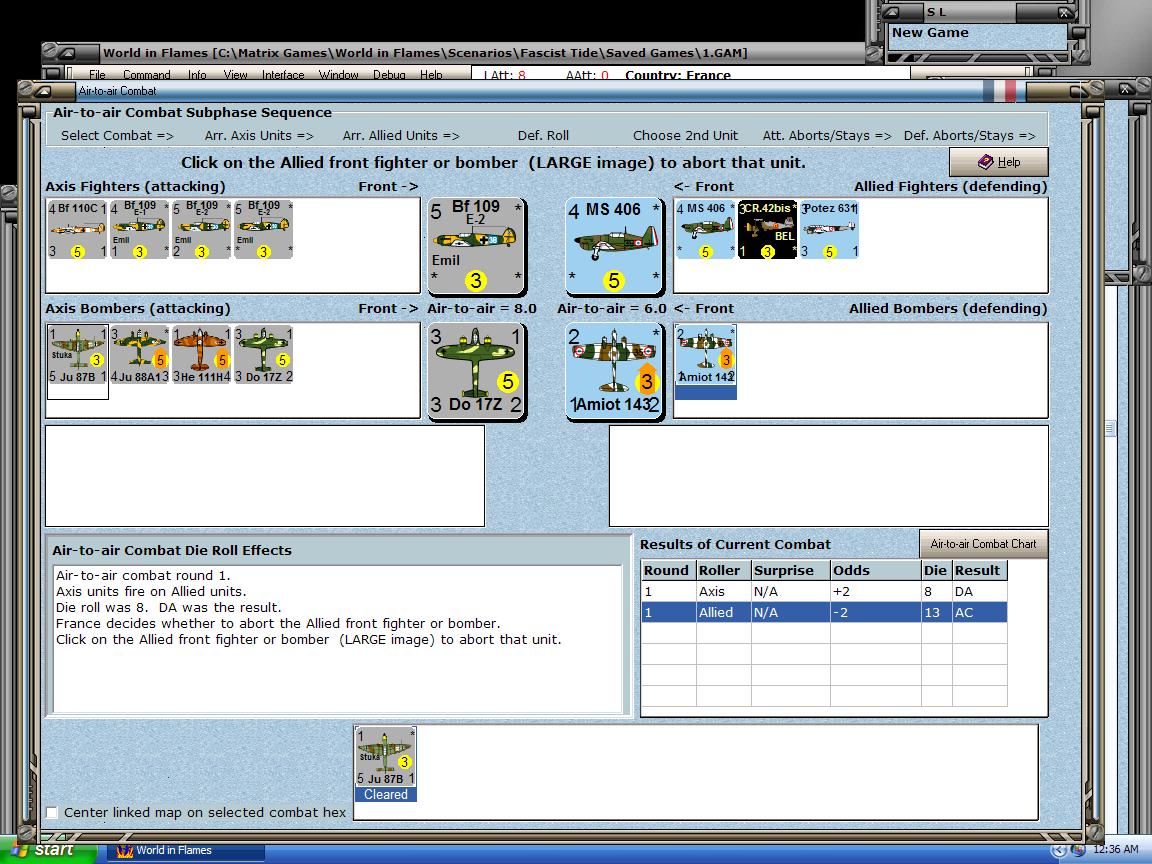The width and height of the screenshot is (1152, 864).
Task: Click the small Bf 109 E-1 fighter counter
Action: click(140, 229)
